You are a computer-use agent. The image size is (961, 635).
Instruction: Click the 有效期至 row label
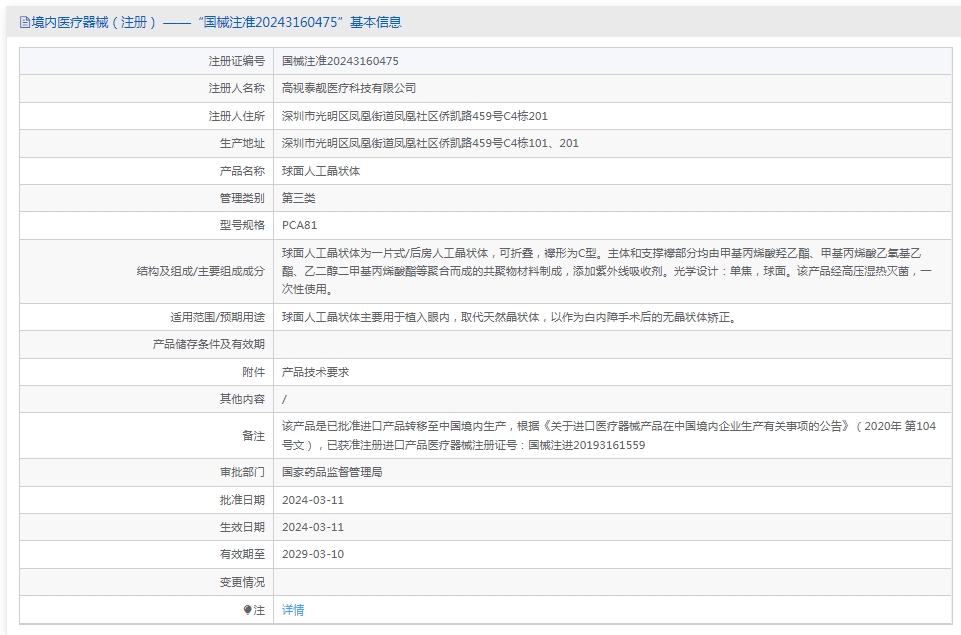point(242,554)
